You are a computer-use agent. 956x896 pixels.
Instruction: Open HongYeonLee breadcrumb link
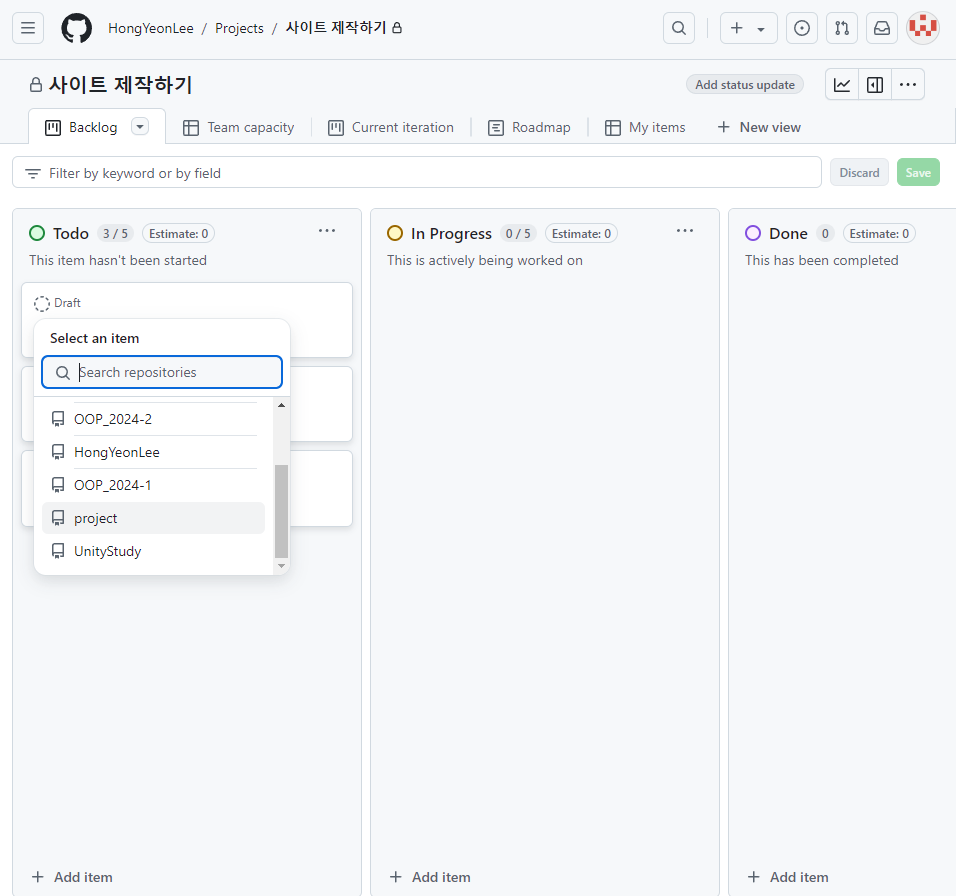click(x=151, y=28)
